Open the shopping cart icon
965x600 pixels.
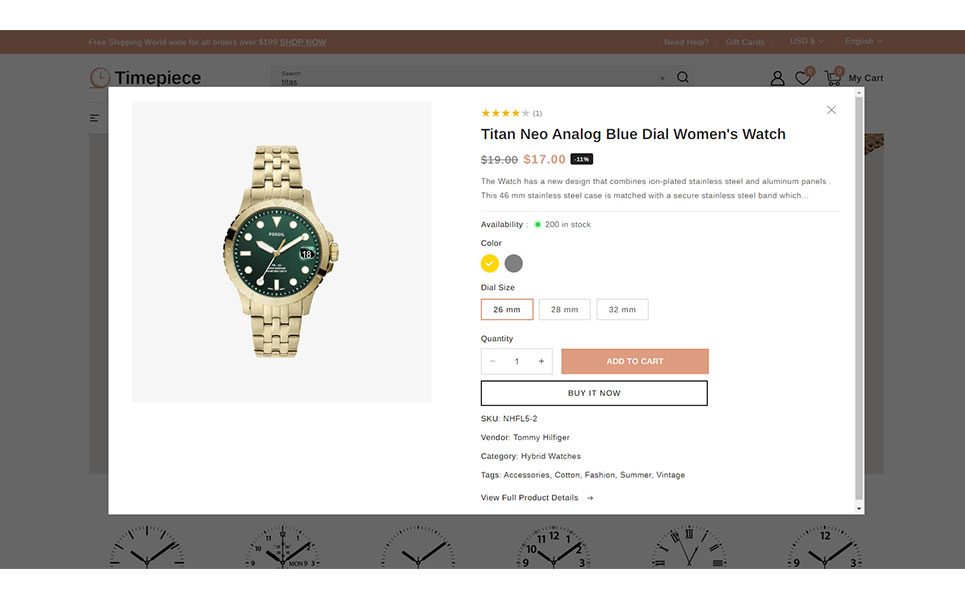(833, 77)
